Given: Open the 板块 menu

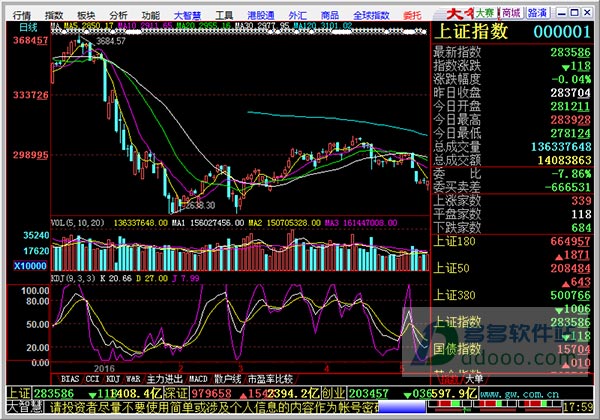Looking at the screenshot, I should [x=86, y=15].
